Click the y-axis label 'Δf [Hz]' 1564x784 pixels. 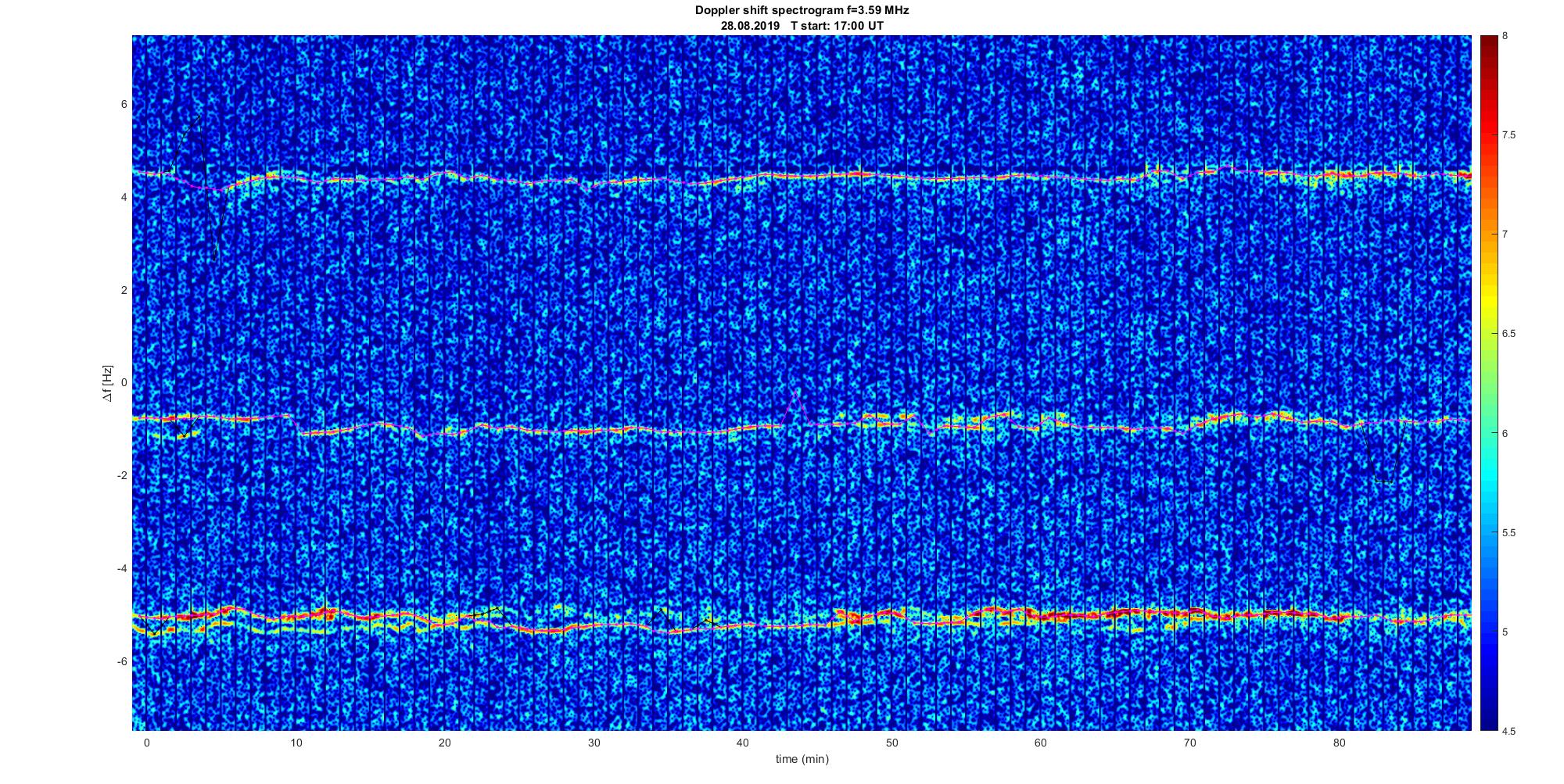click(107, 383)
